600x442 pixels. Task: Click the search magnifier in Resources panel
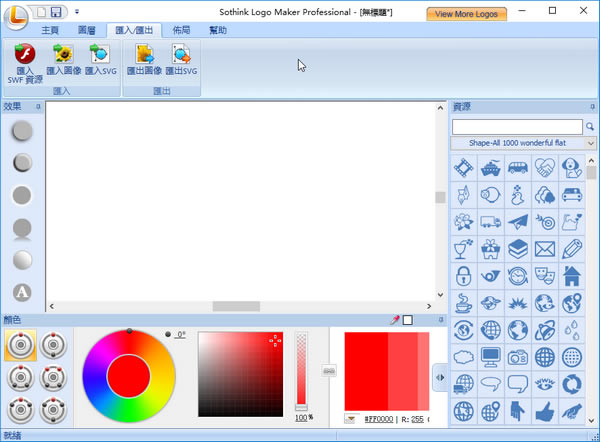(x=590, y=127)
